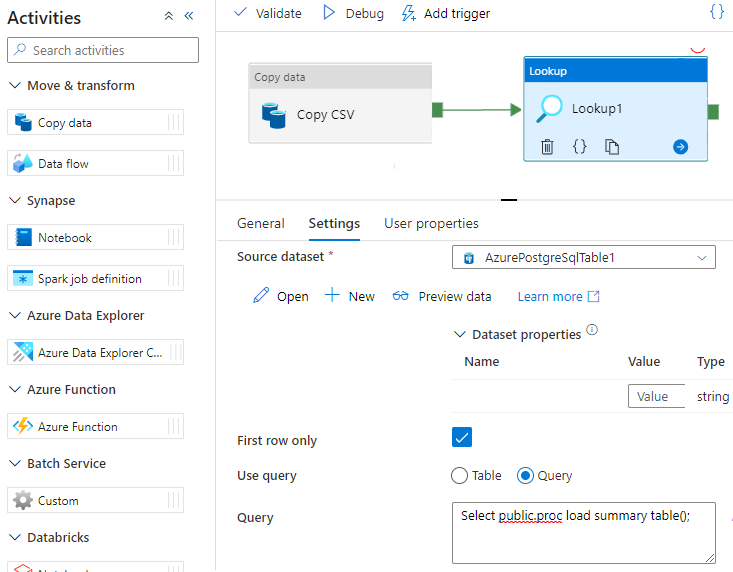Select the Azure Data Explorer Command icon
The height and width of the screenshot is (572, 733).
coord(23,352)
